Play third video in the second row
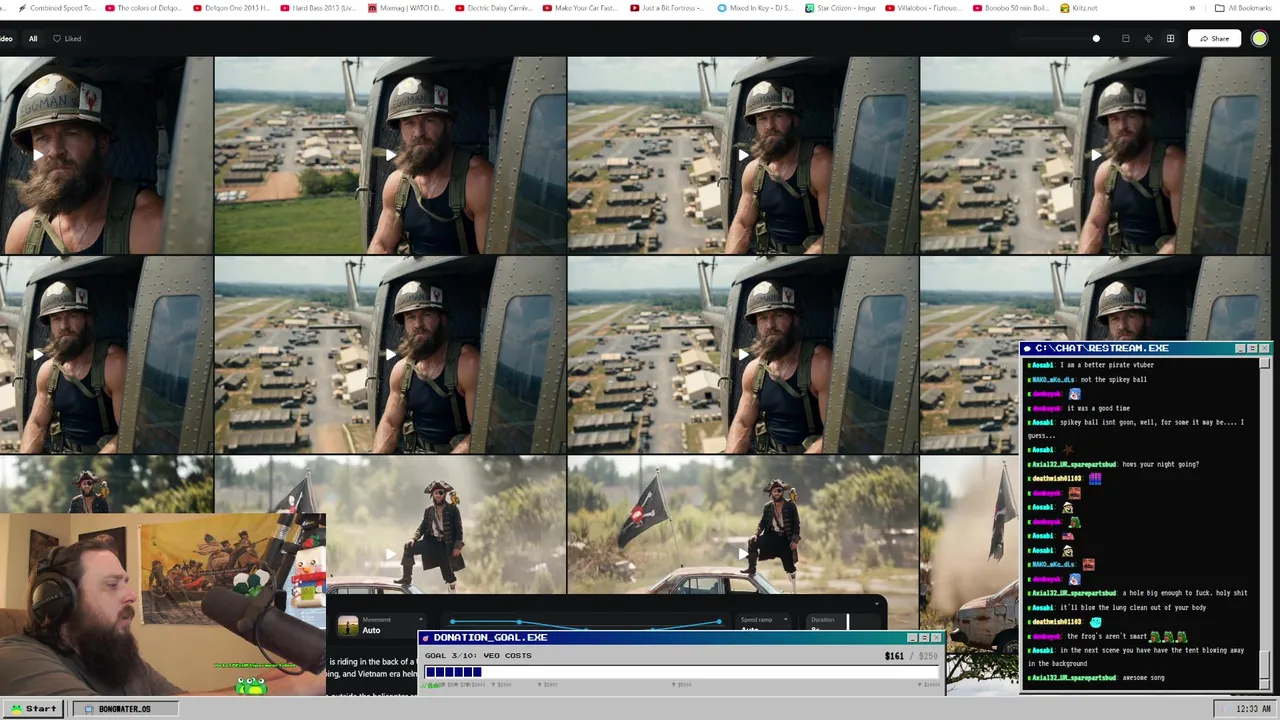The height and width of the screenshot is (720, 1280). coord(742,354)
